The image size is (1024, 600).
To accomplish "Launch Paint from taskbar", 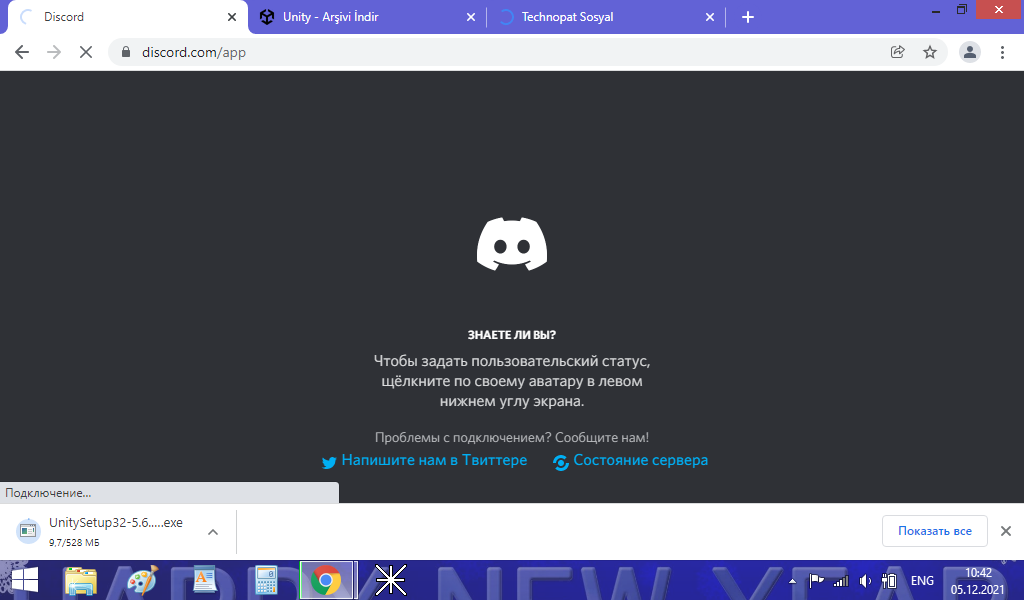I will pyautogui.click(x=142, y=580).
